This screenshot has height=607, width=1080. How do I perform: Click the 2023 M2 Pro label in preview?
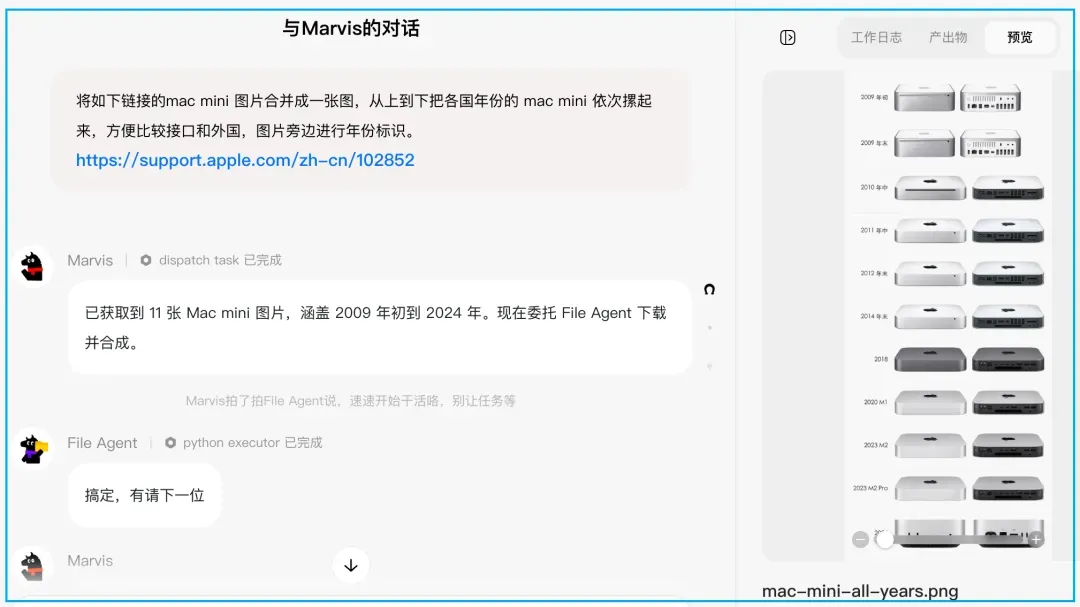click(871, 488)
